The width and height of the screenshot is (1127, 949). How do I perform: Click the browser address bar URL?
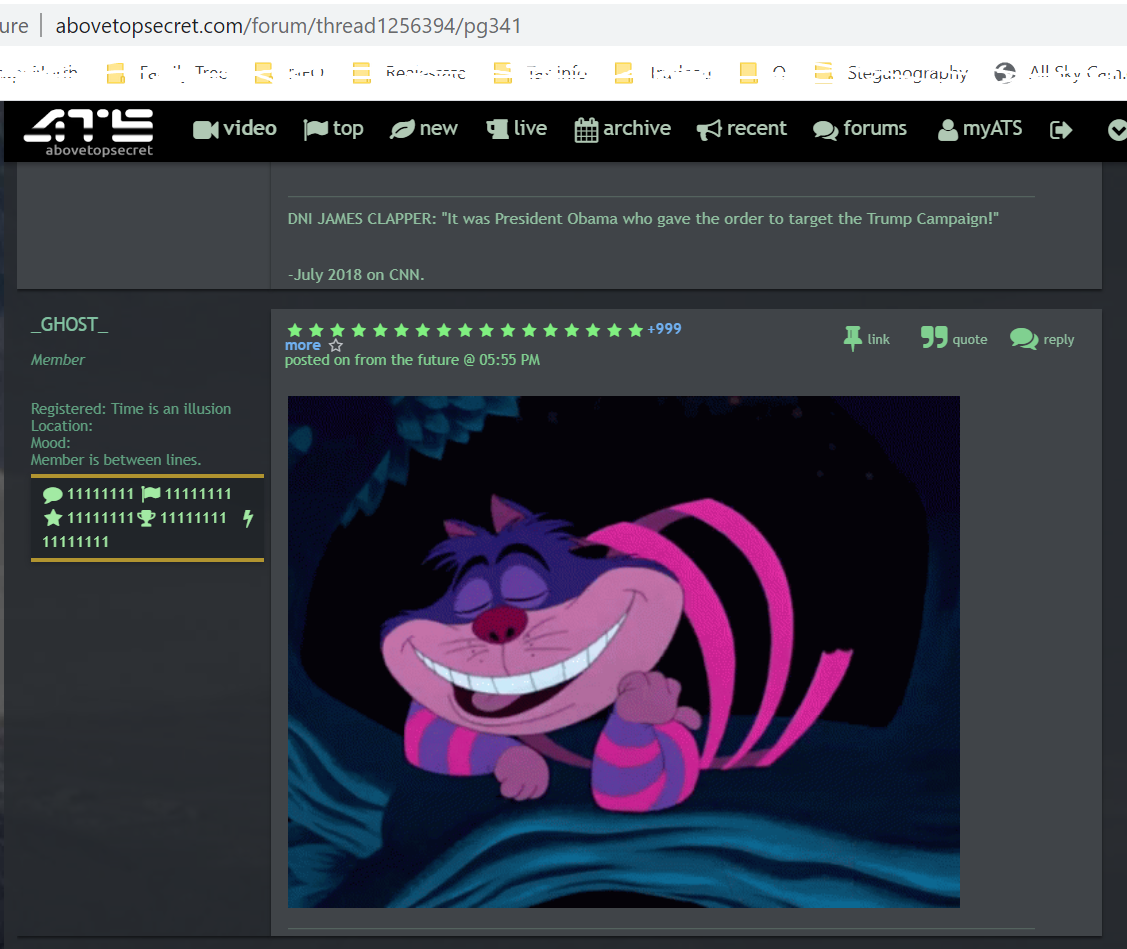(x=288, y=26)
